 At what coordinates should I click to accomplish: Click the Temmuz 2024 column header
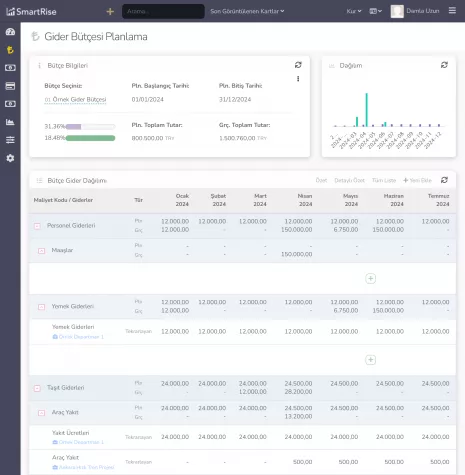(439, 200)
